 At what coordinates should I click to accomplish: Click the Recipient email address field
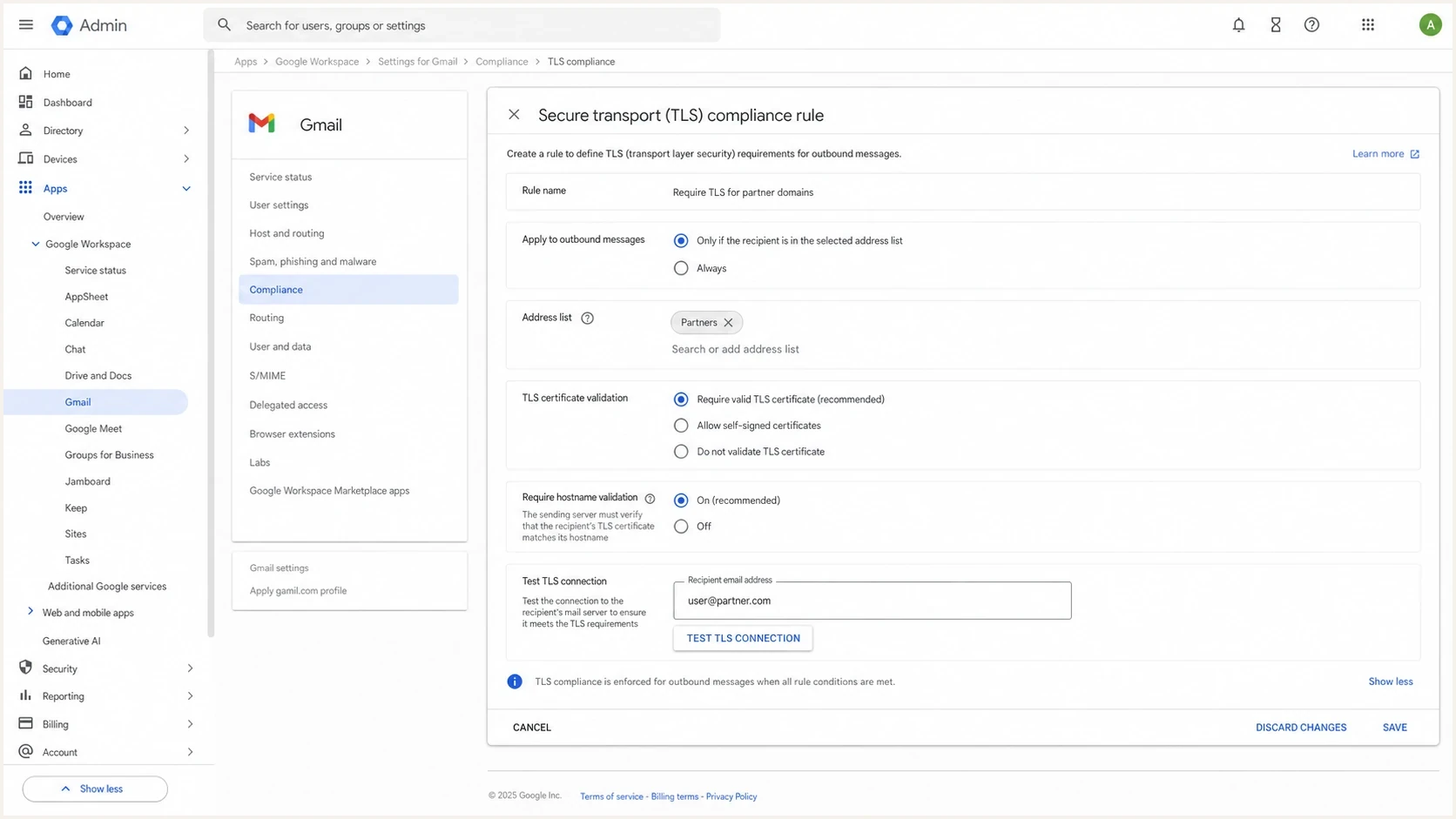872,601
